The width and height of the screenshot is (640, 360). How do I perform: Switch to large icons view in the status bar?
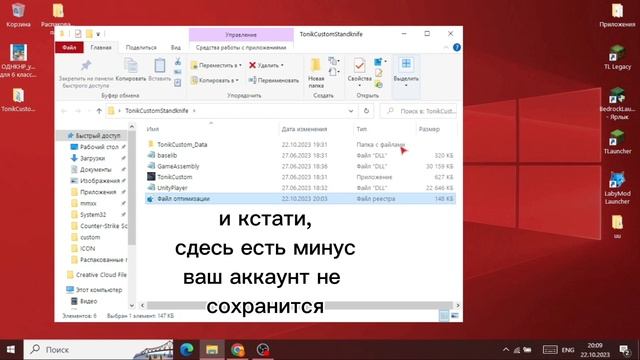[x=454, y=316]
